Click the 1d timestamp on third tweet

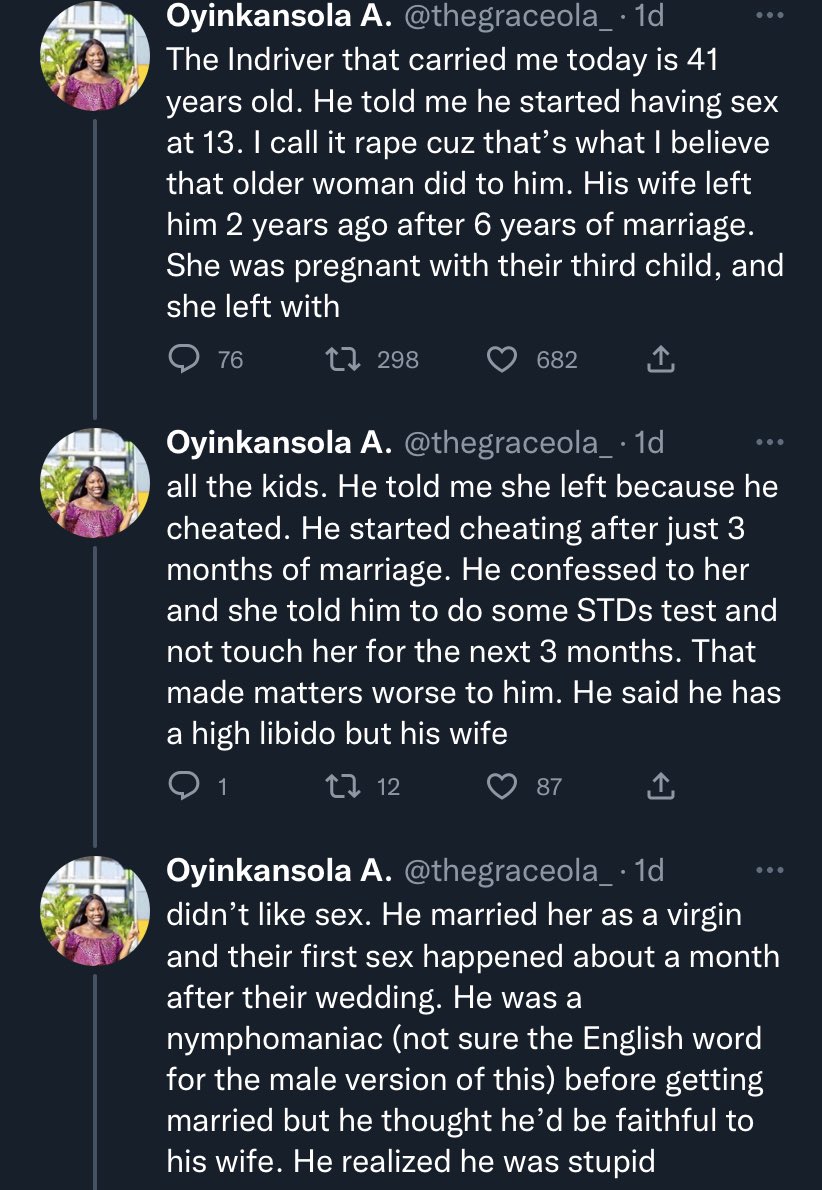pyautogui.click(x=649, y=871)
